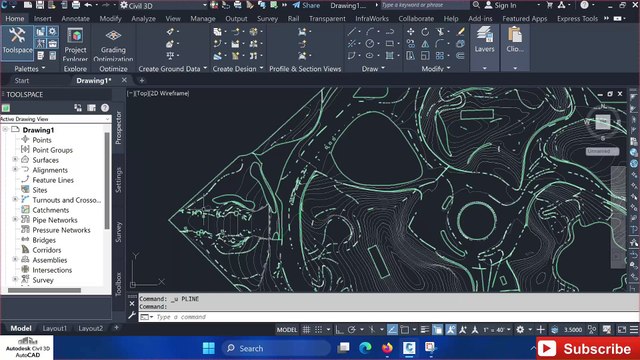The image size is (640, 360).
Task: Open the Survey ribbon tab
Action: pos(267,18)
